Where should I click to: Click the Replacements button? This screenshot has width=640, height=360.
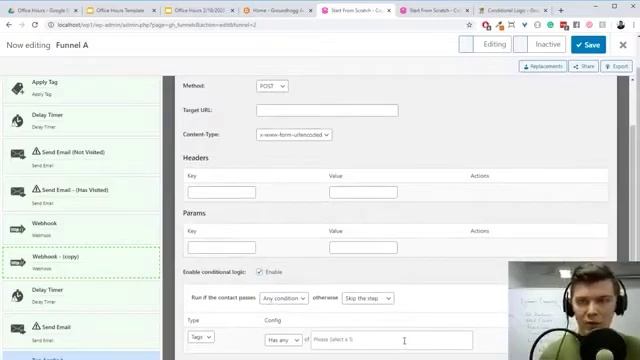[543, 67]
